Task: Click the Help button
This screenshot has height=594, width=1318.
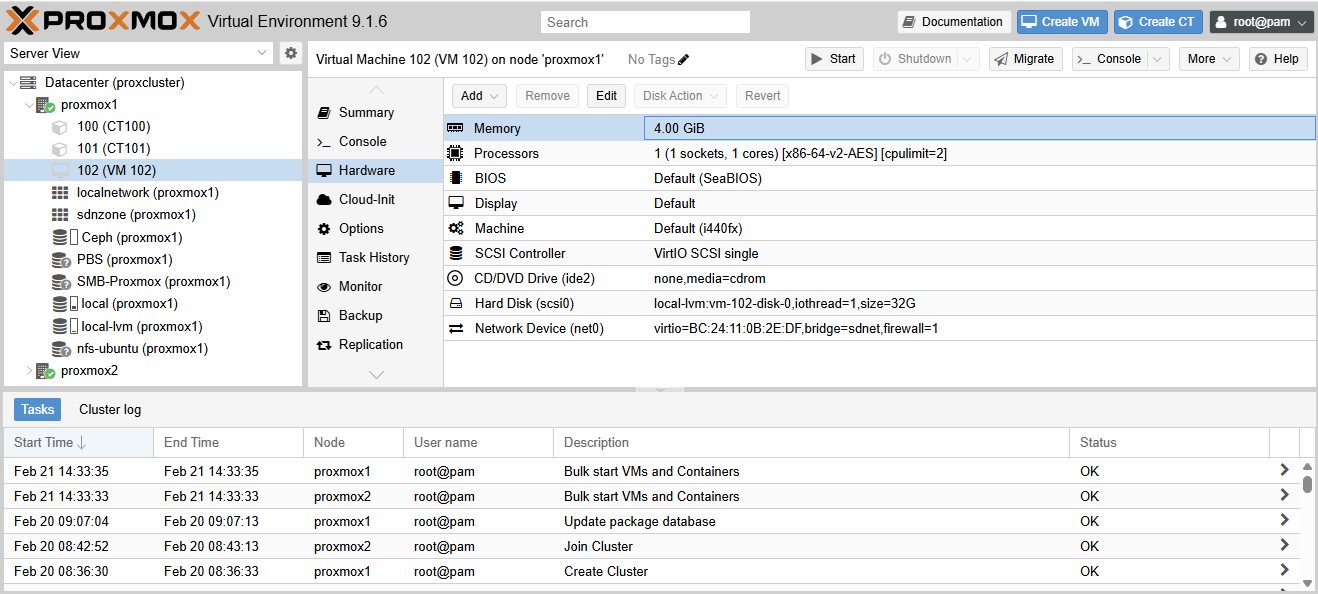Action: (x=1277, y=59)
